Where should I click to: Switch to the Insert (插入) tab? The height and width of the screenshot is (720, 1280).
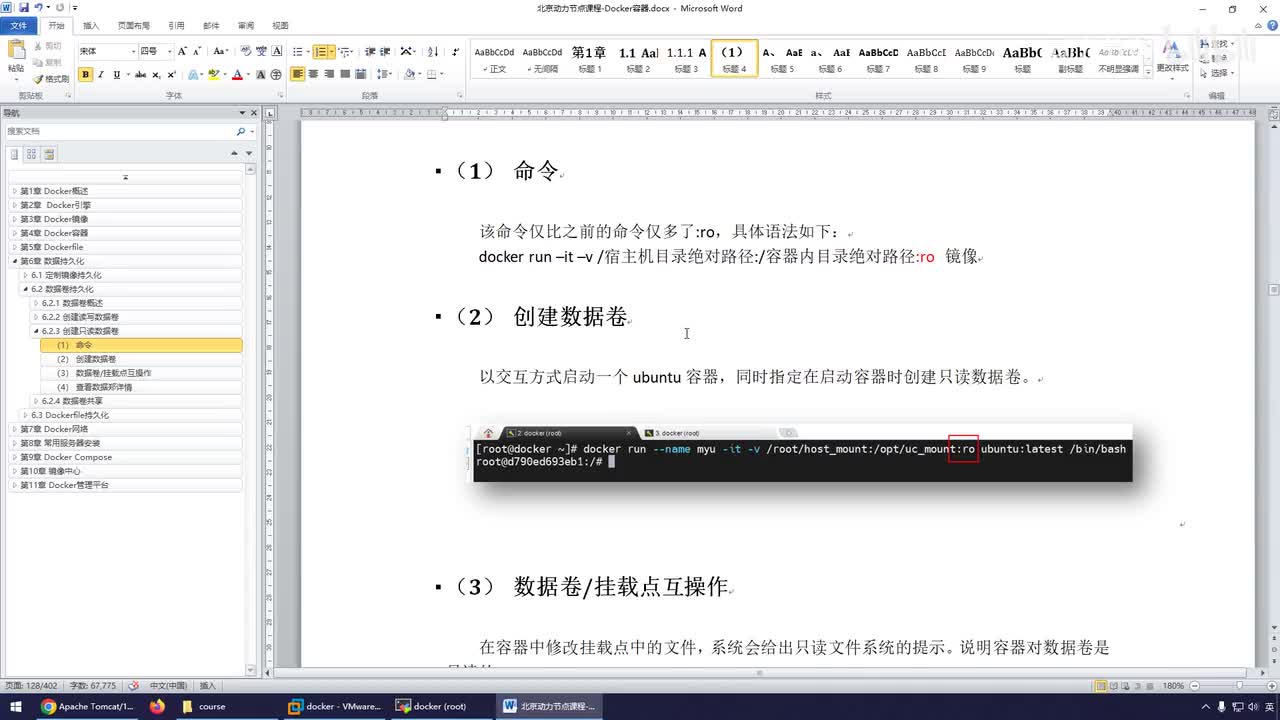point(91,25)
